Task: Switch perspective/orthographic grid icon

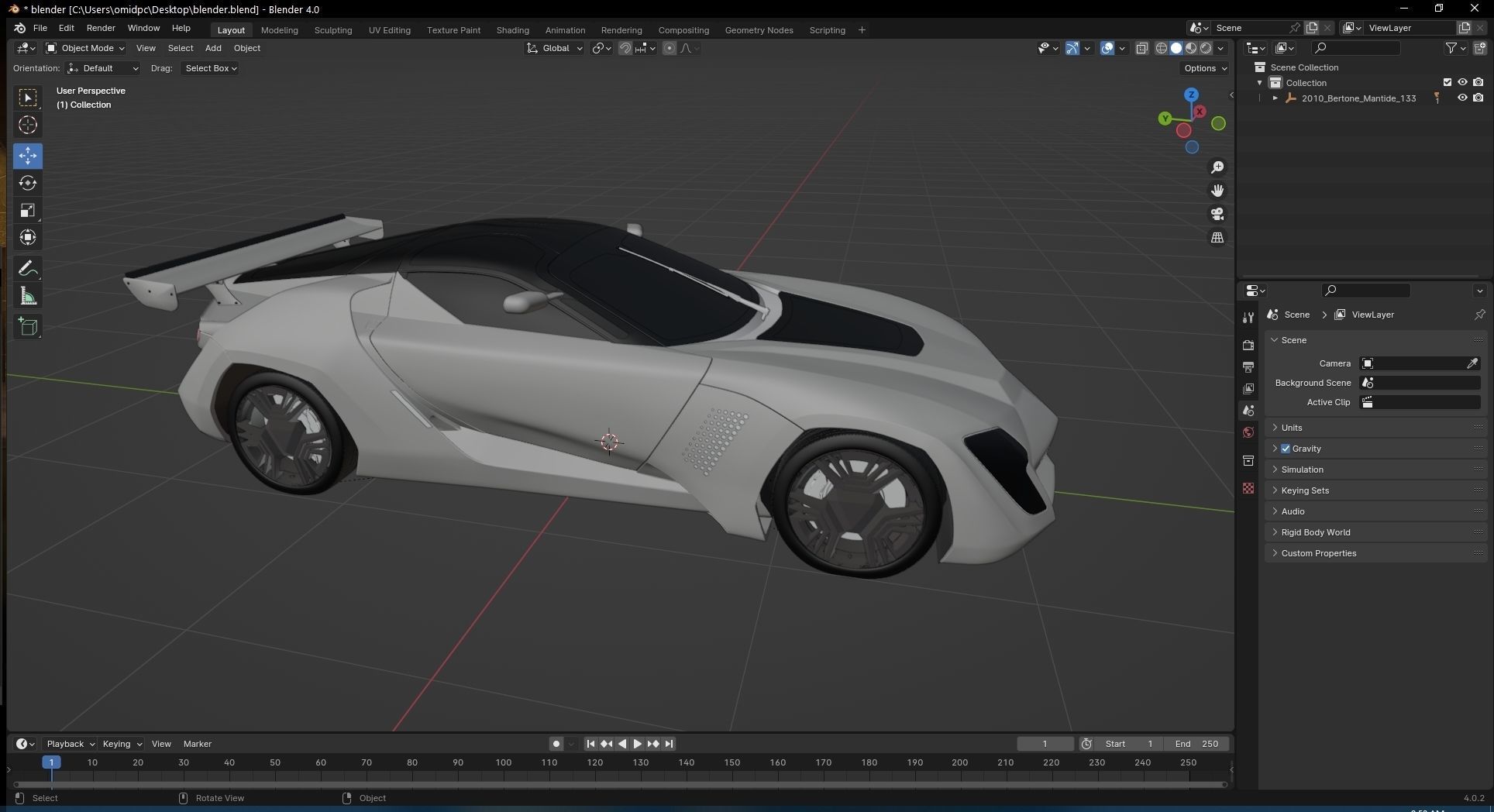Action: coord(1217,237)
